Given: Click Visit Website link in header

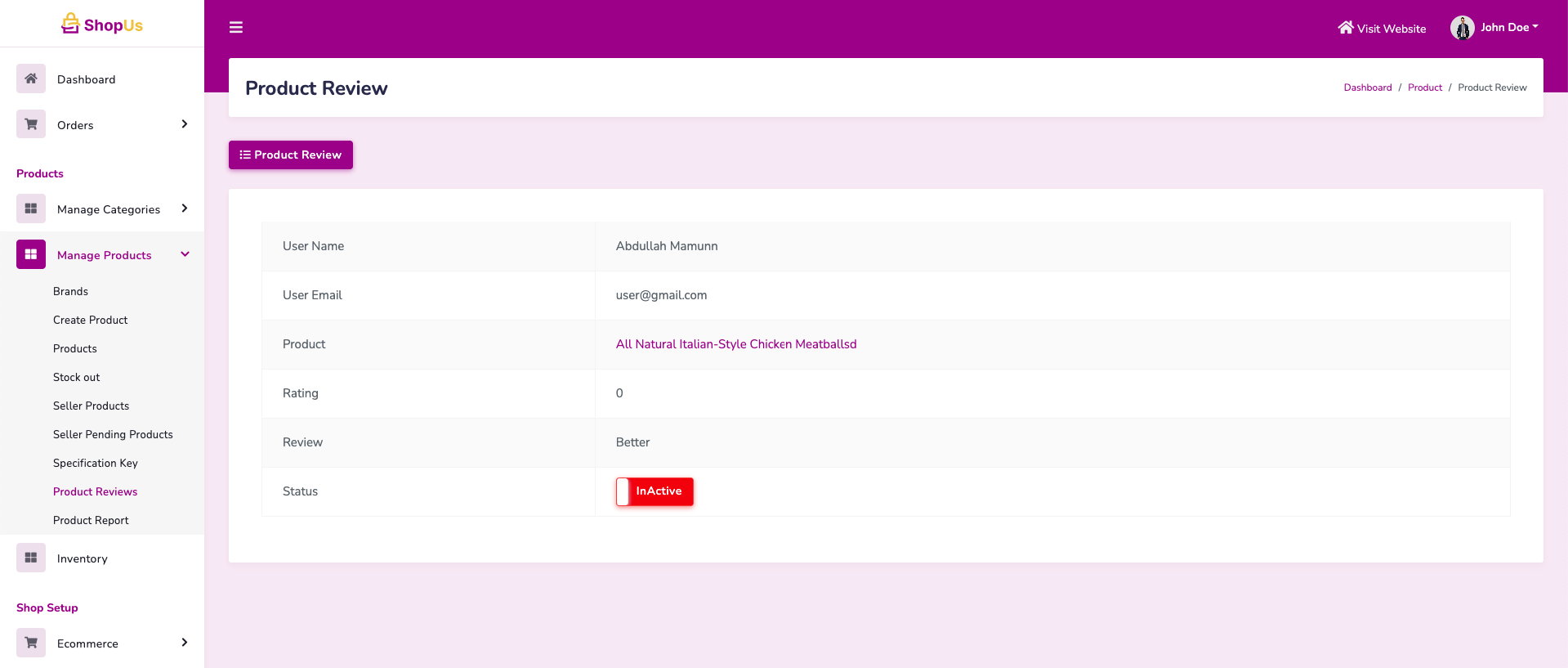Looking at the screenshot, I should click(1382, 29).
